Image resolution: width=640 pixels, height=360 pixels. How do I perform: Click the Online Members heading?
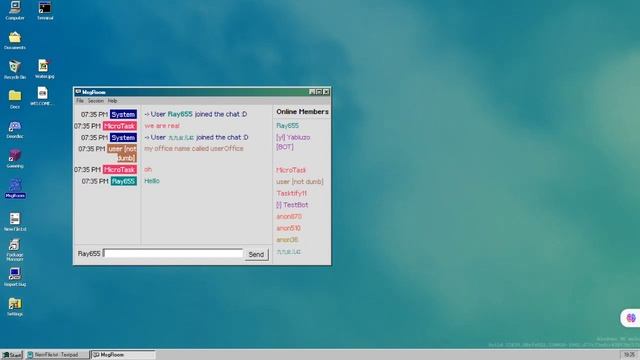(x=302, y=111)
